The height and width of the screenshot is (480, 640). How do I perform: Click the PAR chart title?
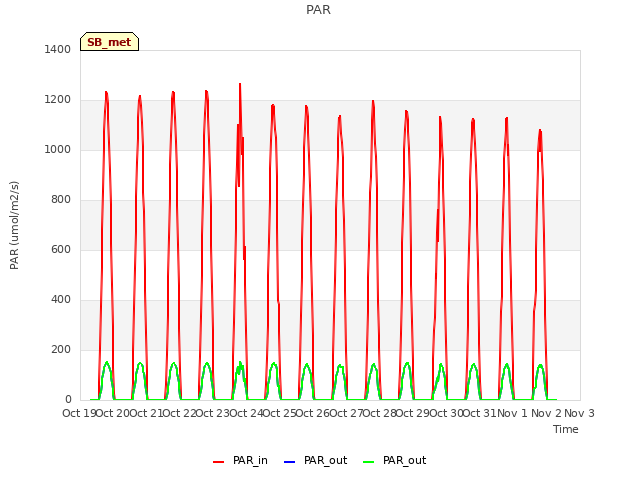318,9
